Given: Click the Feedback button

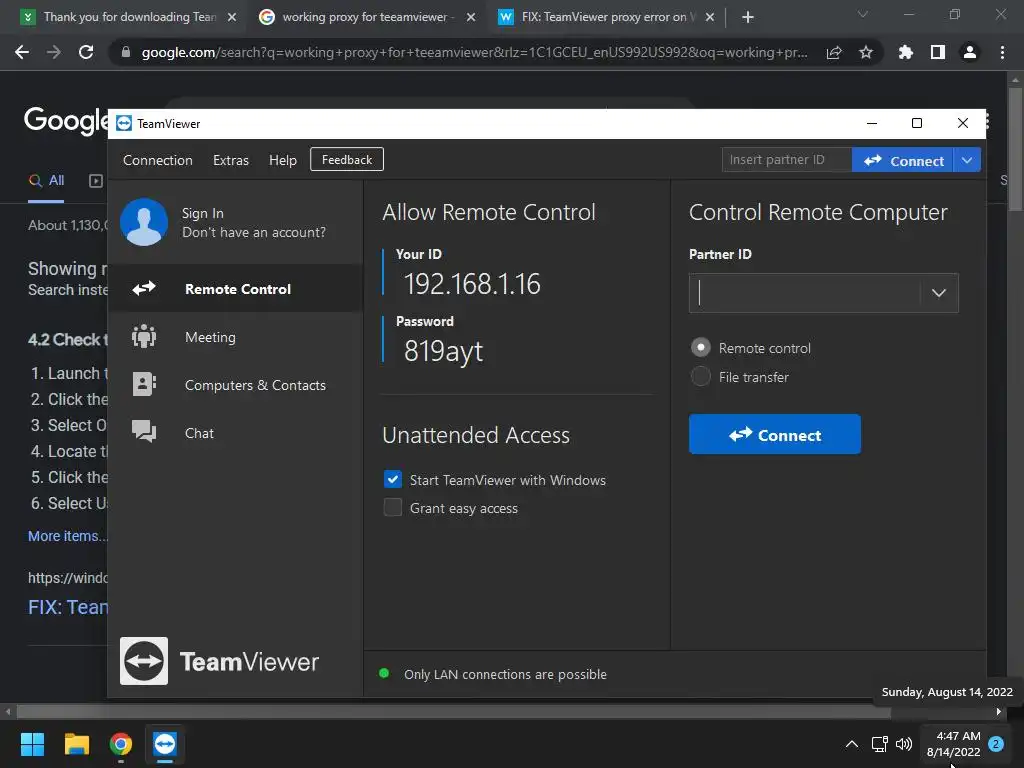Looking at the screenshot, I should (x=347, y=159).
